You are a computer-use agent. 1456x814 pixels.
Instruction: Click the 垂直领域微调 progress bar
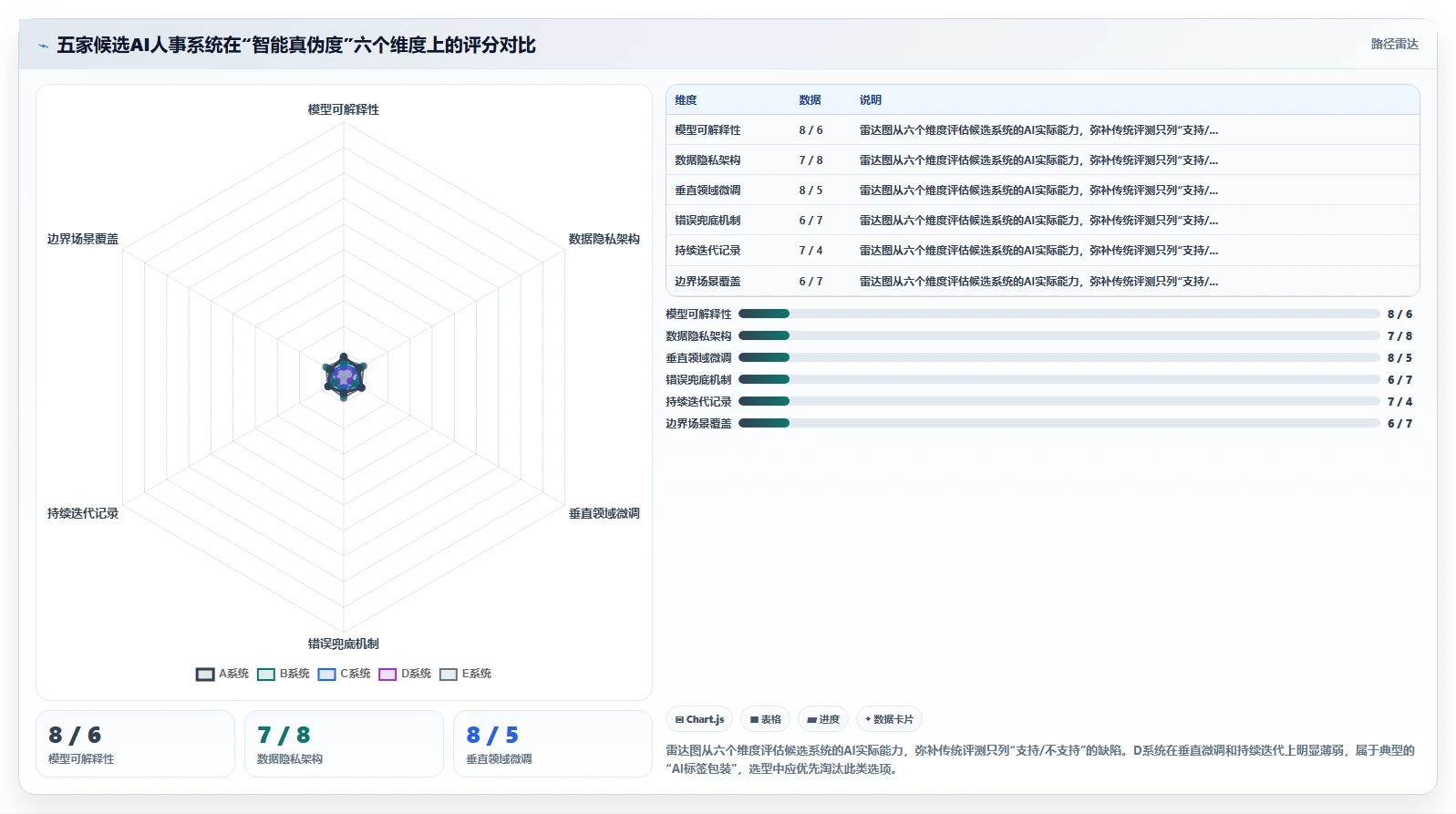coord(1059,357)
